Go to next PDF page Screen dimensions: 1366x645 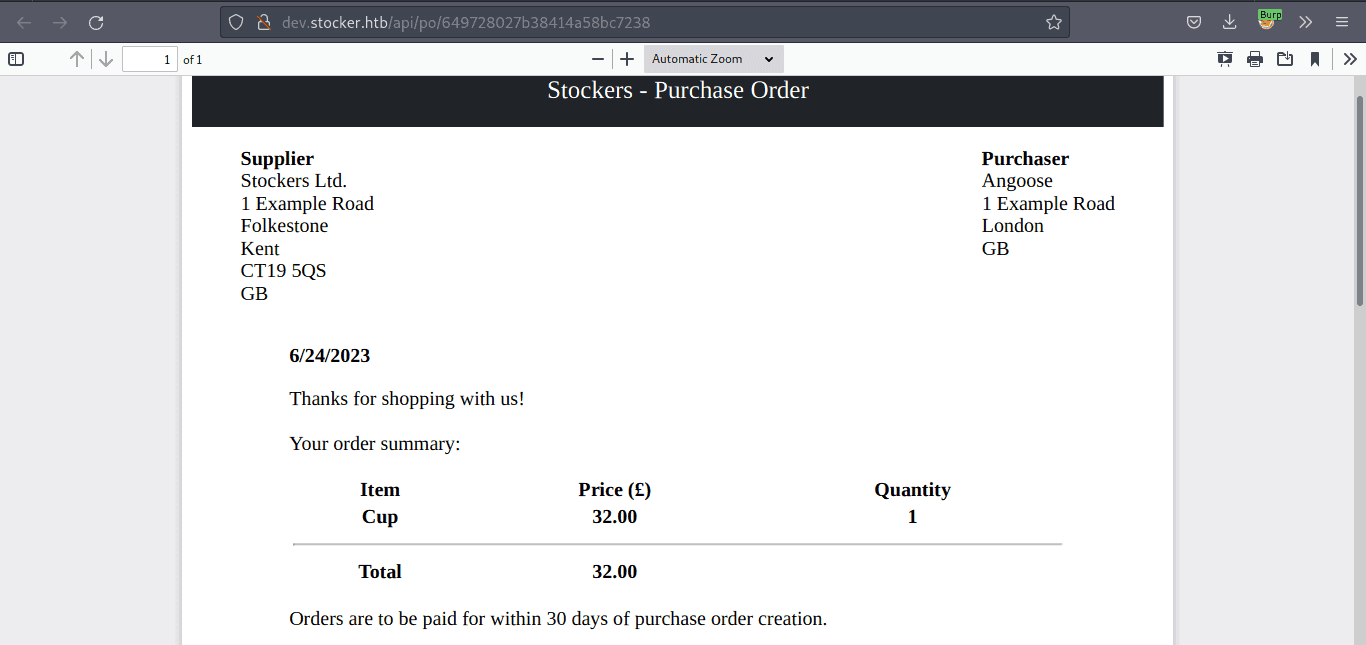coord(106,59)
